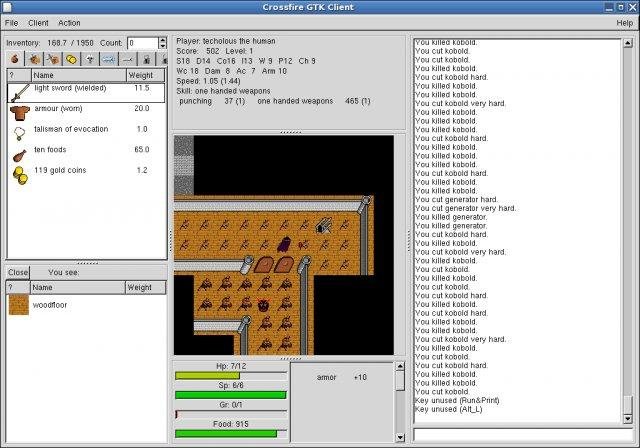Click the 'Player: techolous the human' text
Viewport: 640px width, 448px height.
pyautogui.click(x=226, y=41)
